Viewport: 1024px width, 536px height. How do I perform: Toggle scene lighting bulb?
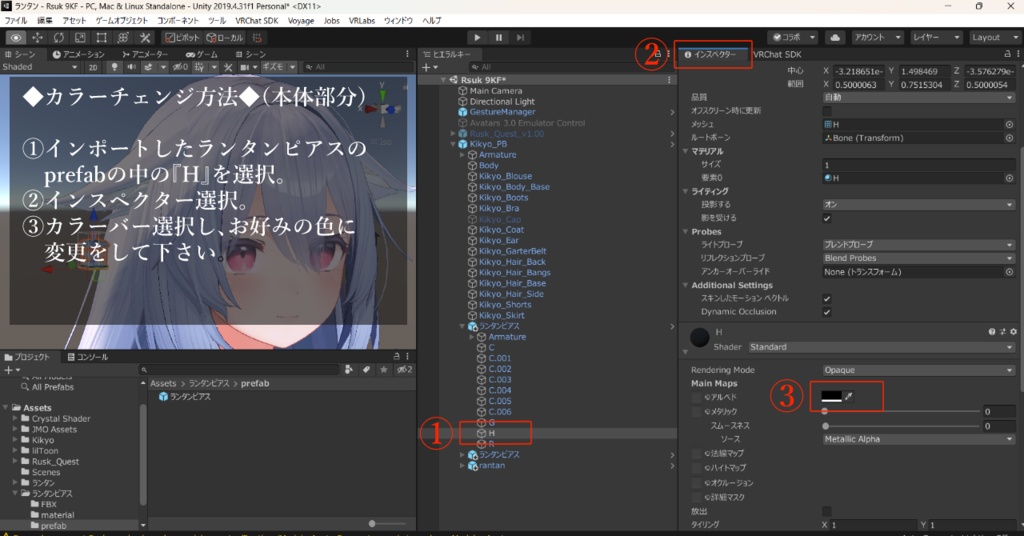coord(114,67)
